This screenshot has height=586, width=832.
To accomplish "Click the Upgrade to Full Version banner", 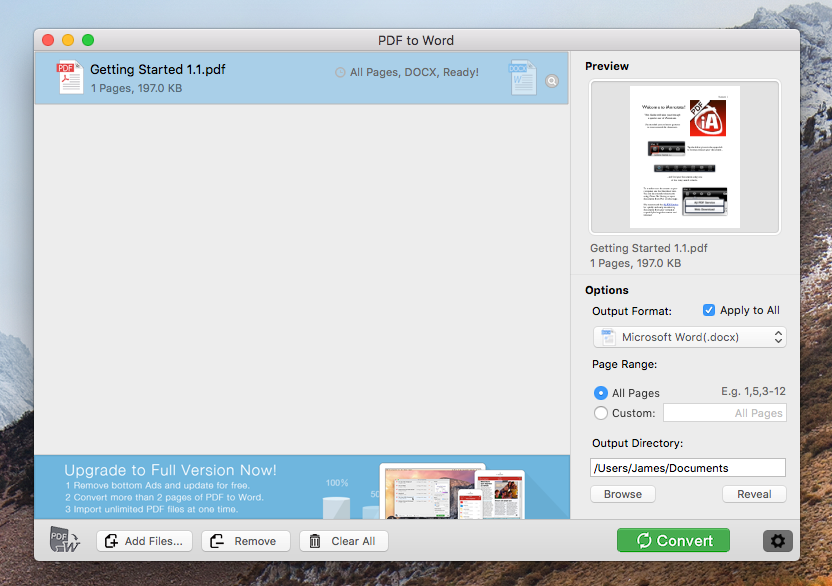I will pyautogui.click(x=302, y=487).
